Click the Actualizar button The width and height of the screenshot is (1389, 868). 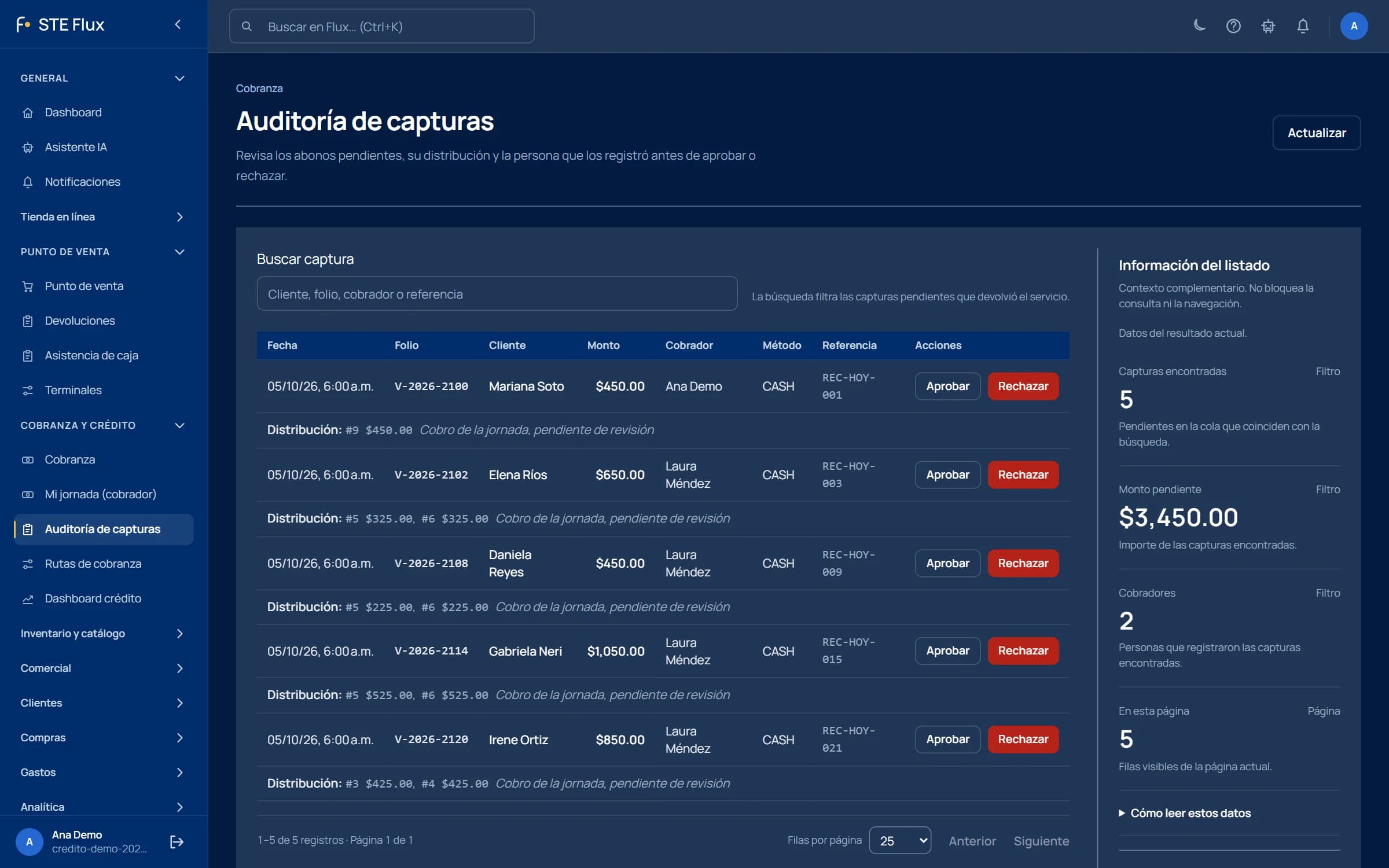pyautogui.click(x=1316, y=133)
